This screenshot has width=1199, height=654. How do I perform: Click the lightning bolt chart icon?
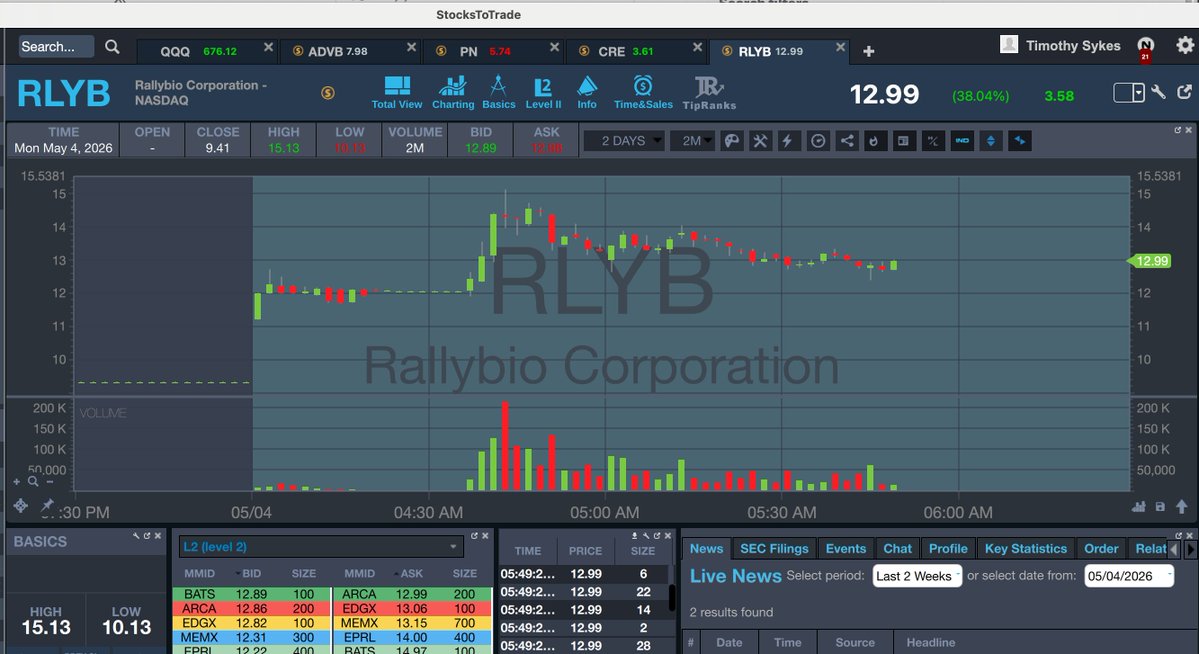pyautogui.click(x=788, y=141)
